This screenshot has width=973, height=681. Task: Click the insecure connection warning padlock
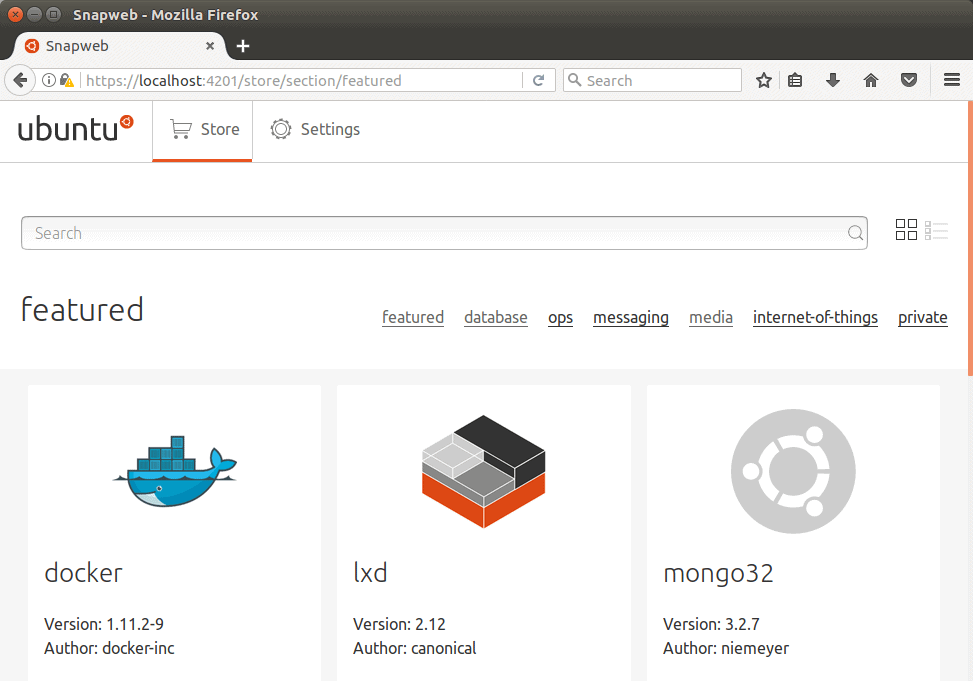coord(66,80)
